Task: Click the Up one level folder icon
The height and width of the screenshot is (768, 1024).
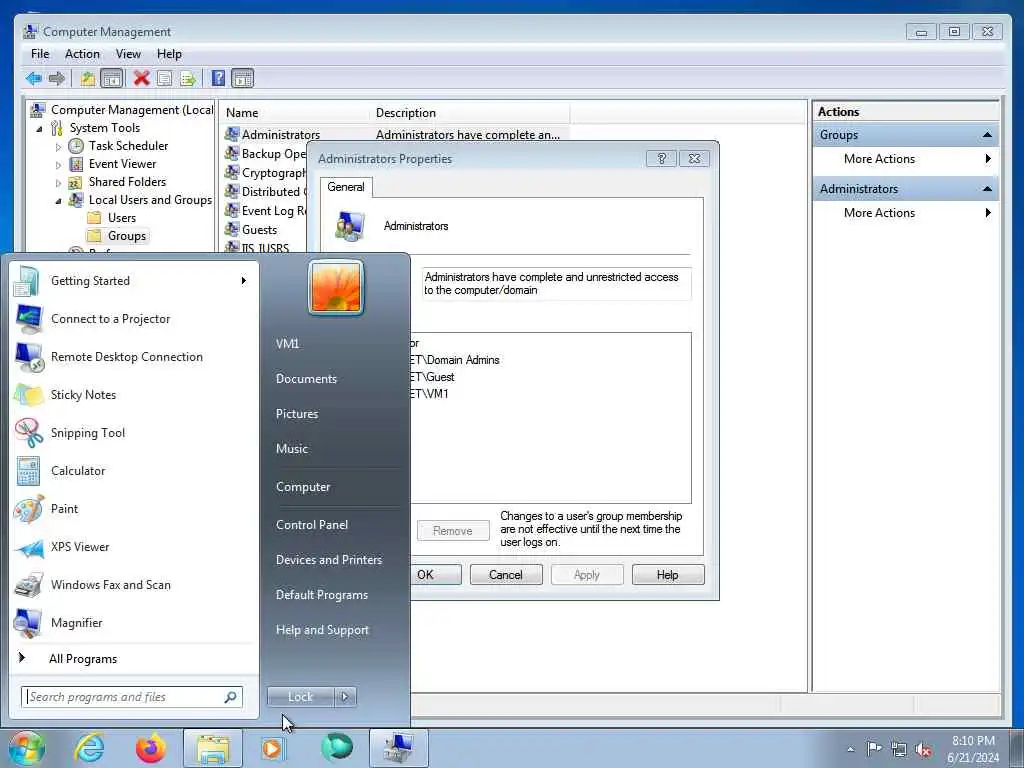Action: pyautogui.click(x=88, y=79)
